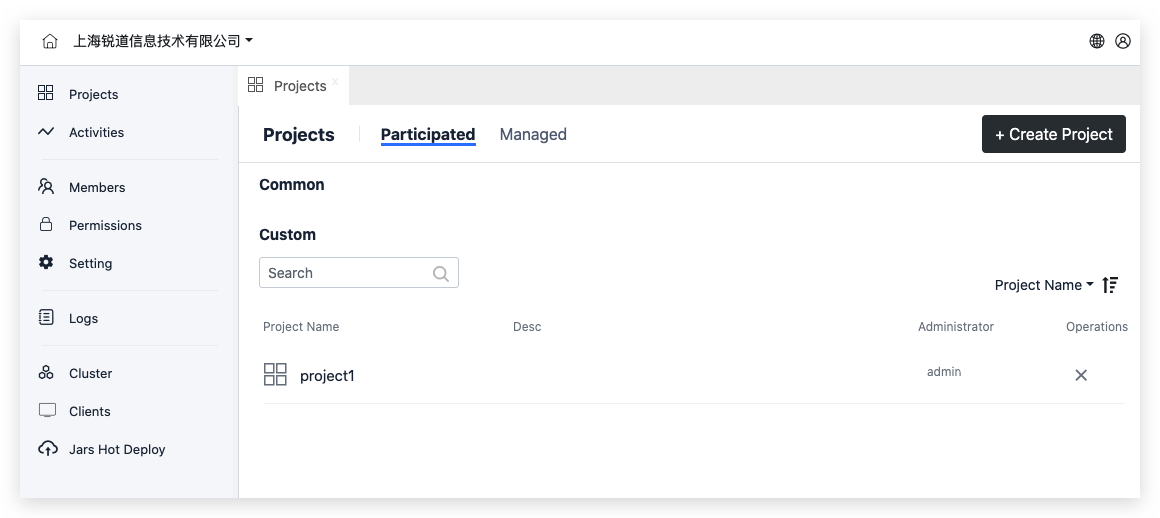Switch to the Managed tab
This screenshot has height=518, width=1160.
coord(533,134)
